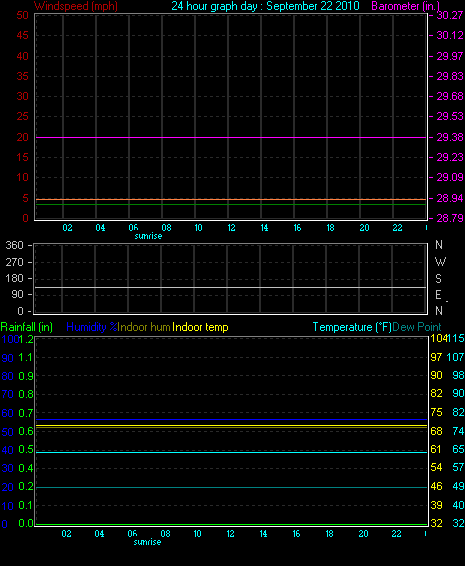This screenshot has width=465, height=566.
Task: Click the 12 hour tick on top graph axis
Action: pyautogui.click(x=231, y=228)
